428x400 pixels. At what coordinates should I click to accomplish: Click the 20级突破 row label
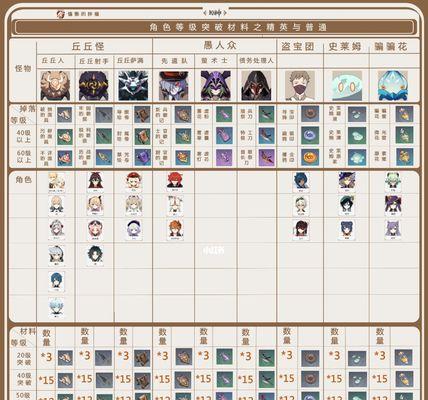coord(24,359)
